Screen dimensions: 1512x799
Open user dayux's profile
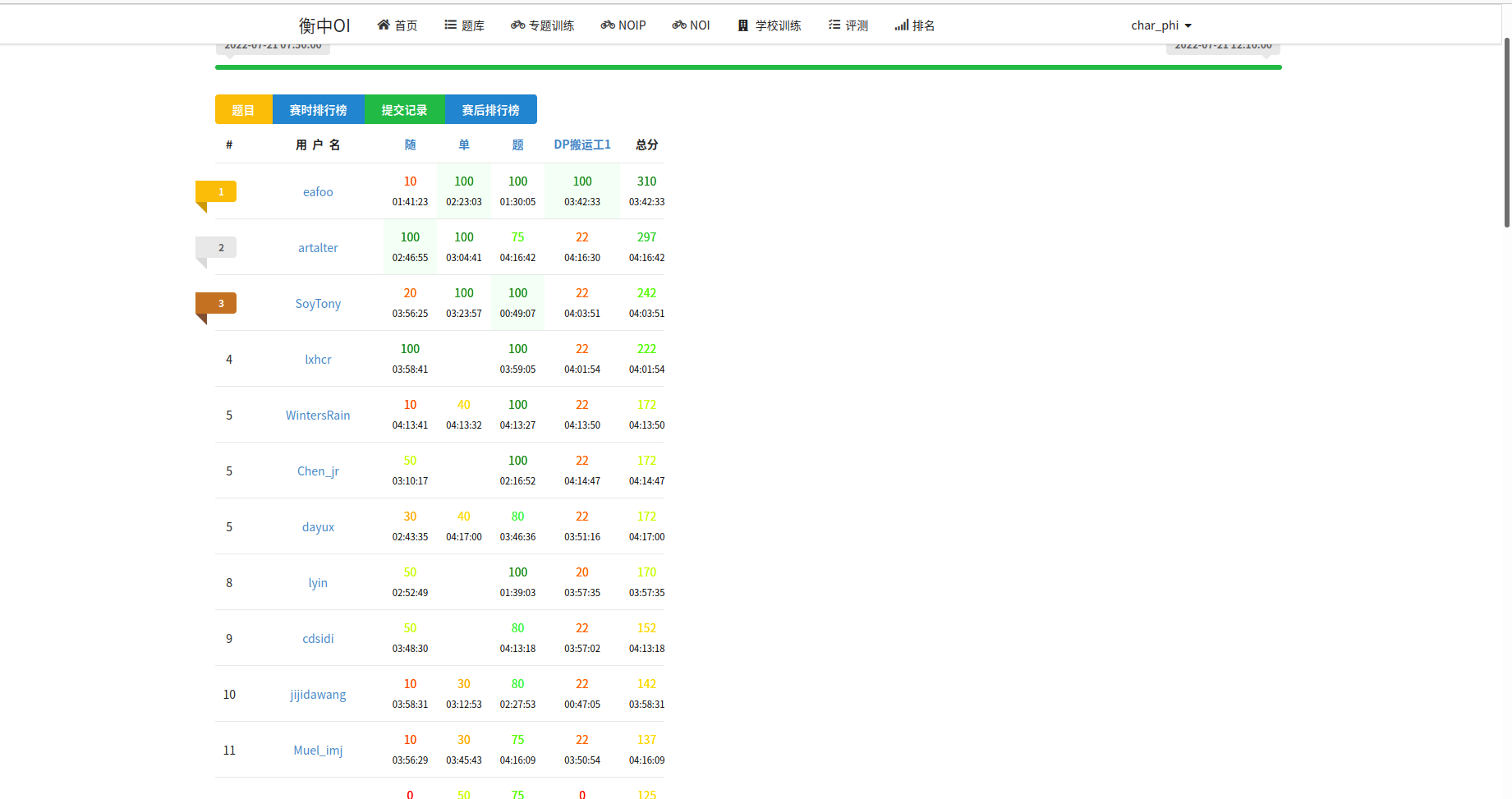(x=318, y=526)
